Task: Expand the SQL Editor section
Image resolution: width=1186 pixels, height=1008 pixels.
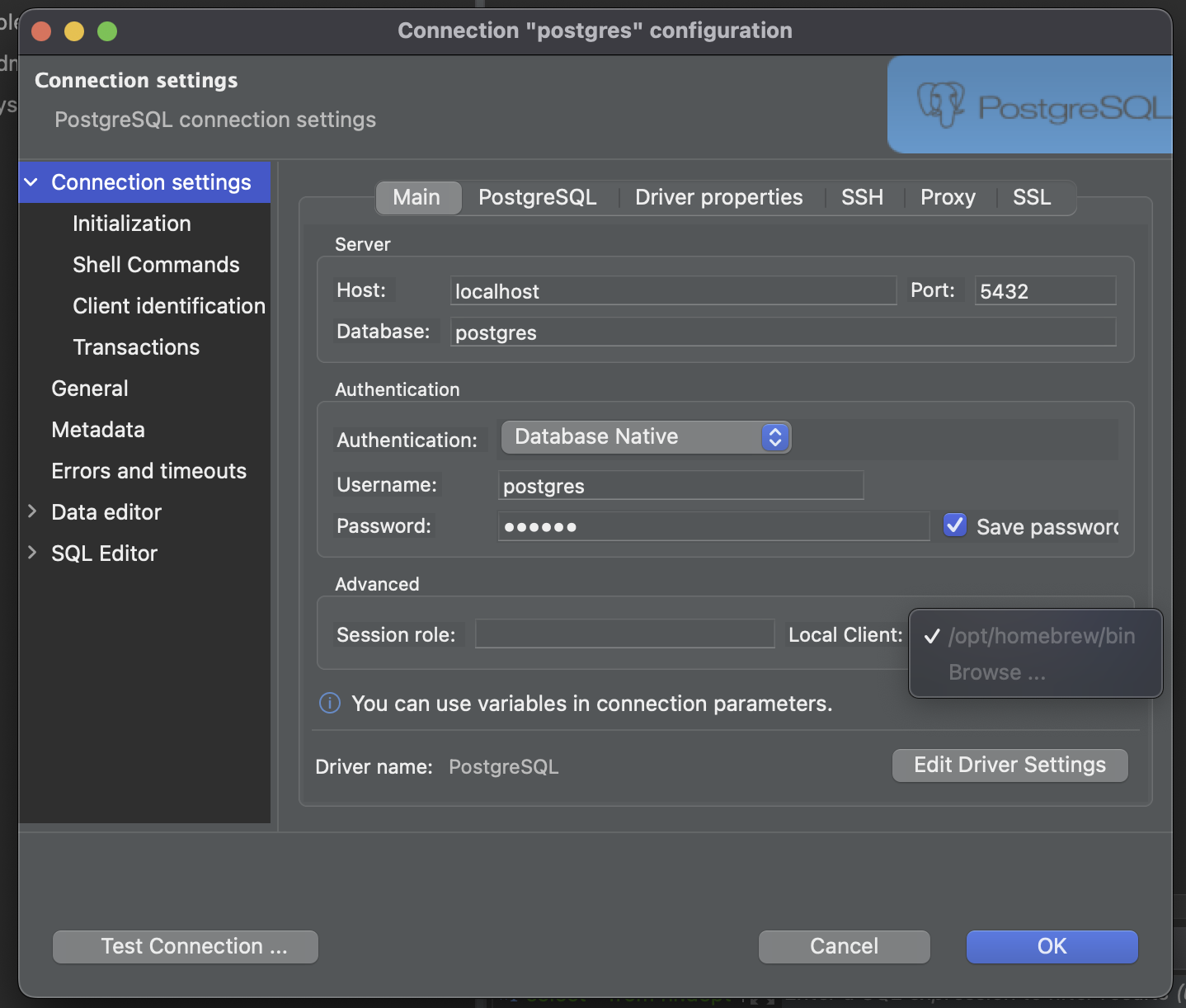Action: 32,553
